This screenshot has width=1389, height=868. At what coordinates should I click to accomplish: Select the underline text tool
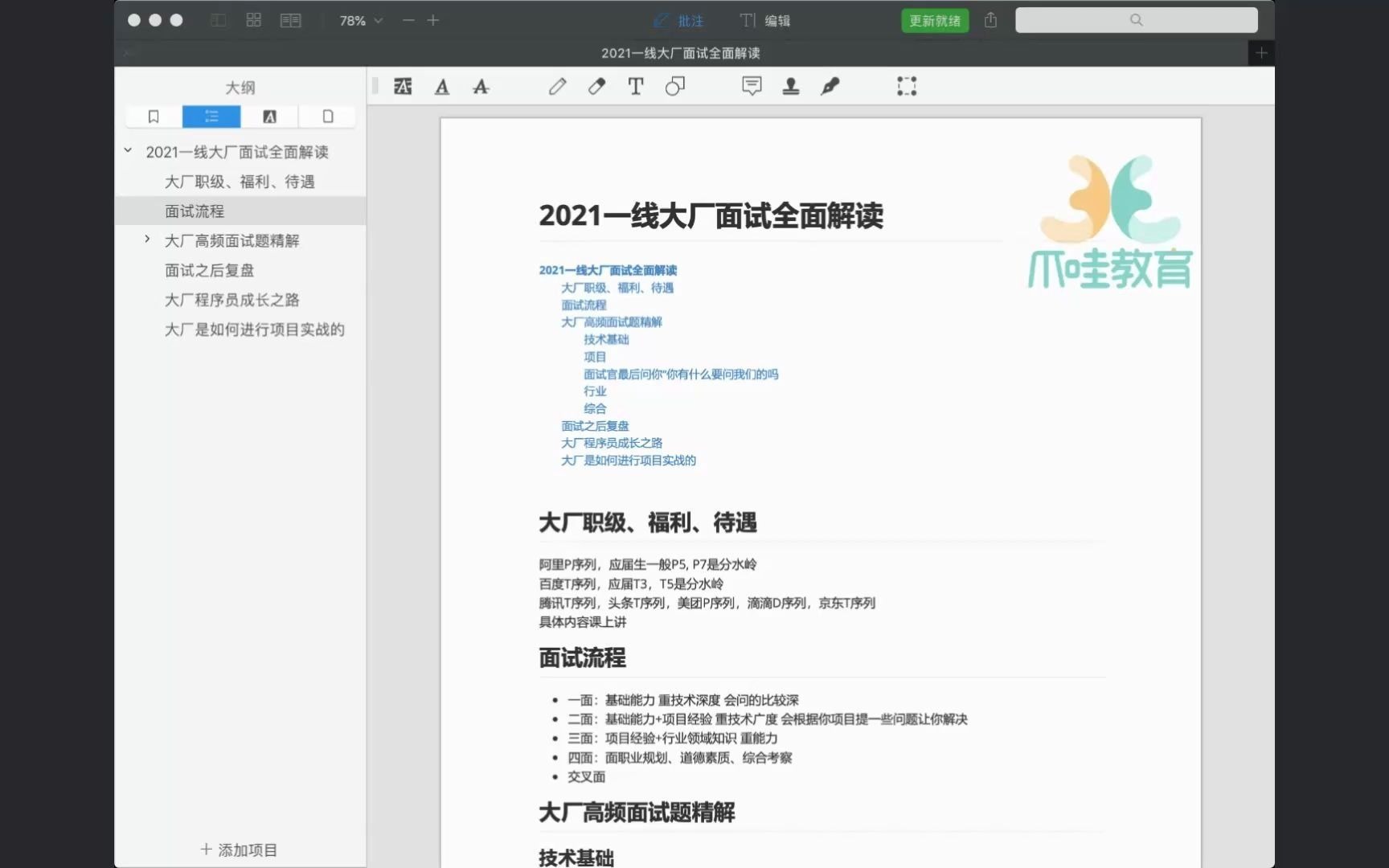[x=442, y=86]
